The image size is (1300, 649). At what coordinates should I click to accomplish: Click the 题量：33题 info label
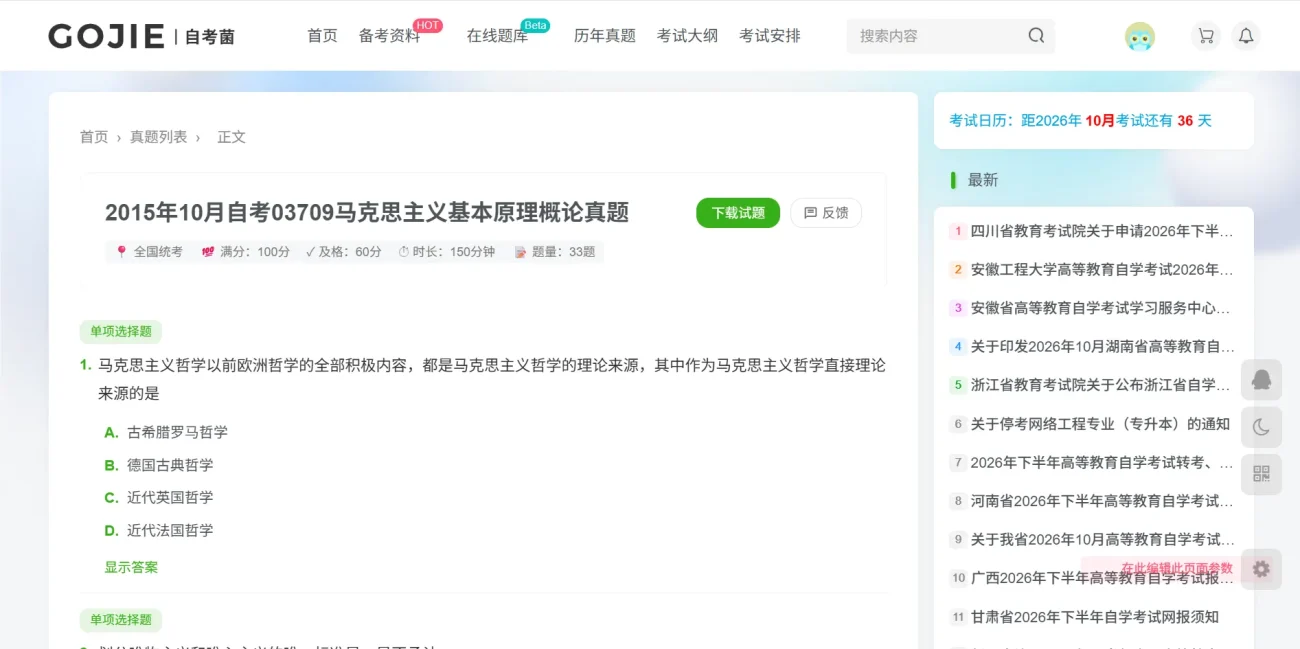[x=554, y=252]
